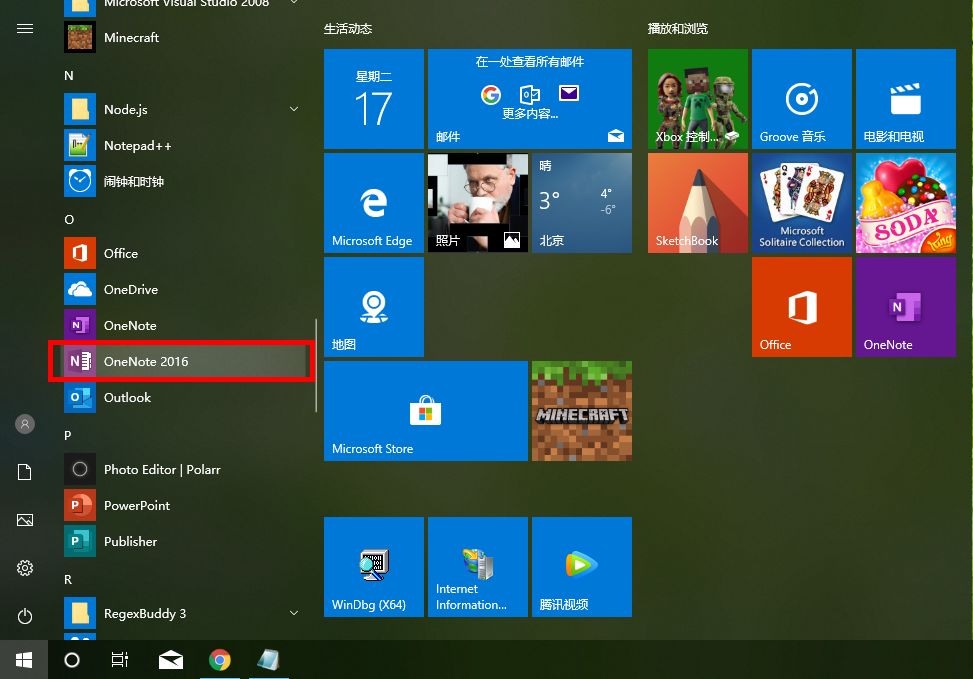The image size is (973, 679).
Task: Click the 生活动态 group title
Action: [348, 29]
